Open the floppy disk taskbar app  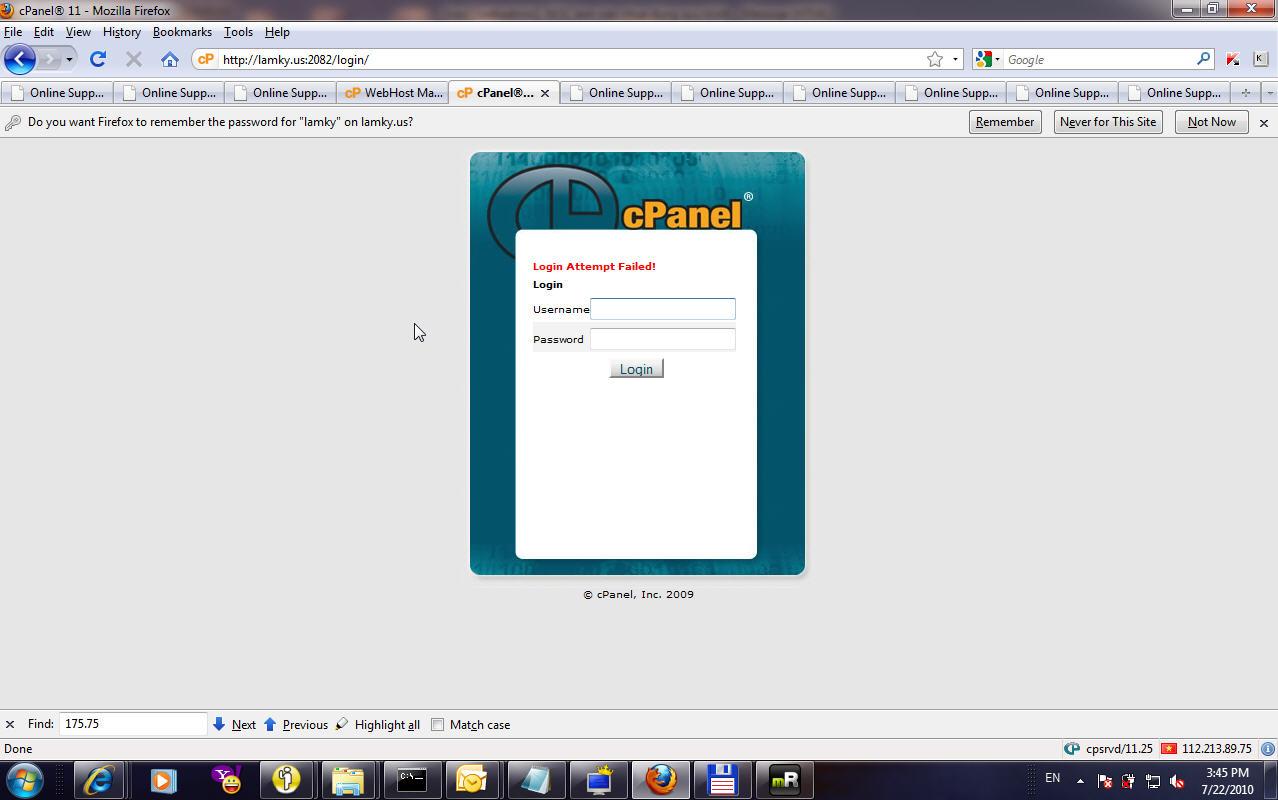pyautogui.click(x=722, y=780)
